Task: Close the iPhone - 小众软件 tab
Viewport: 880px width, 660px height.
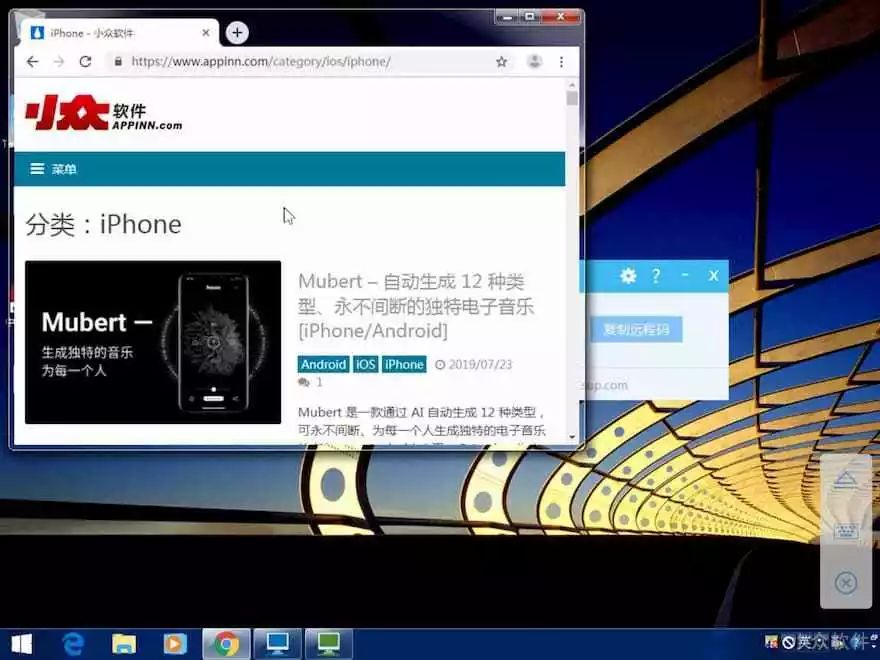Action: tap(206, 33)
